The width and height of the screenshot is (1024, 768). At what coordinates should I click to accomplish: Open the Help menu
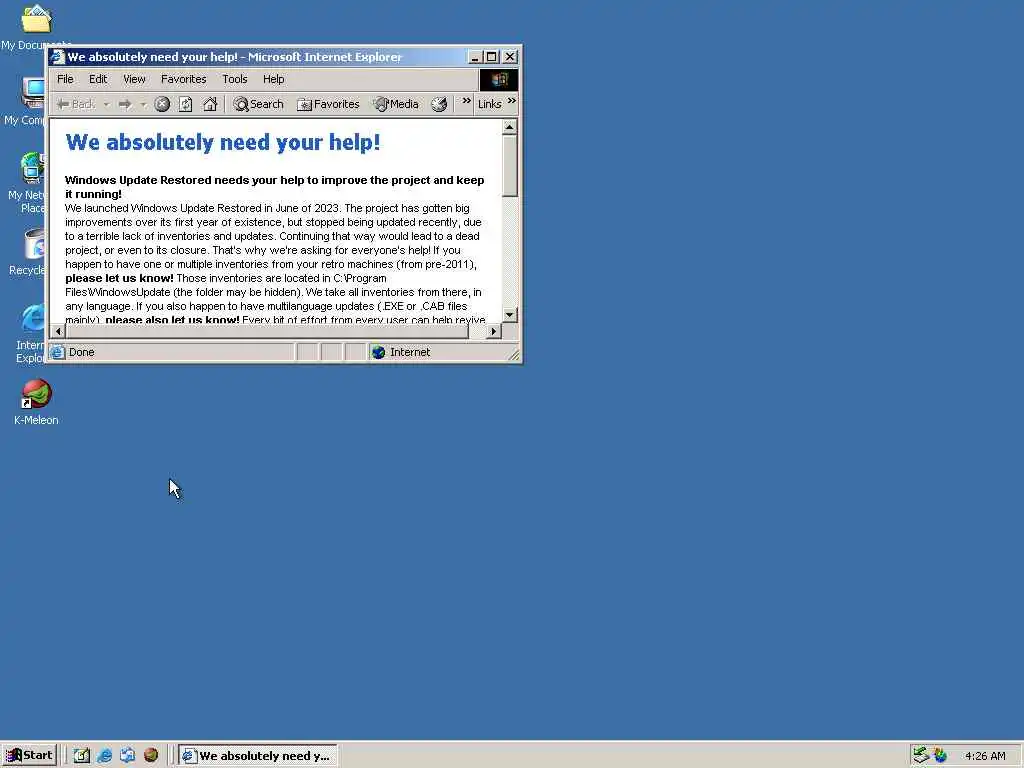pyautogui.click(x=274, y=79)
